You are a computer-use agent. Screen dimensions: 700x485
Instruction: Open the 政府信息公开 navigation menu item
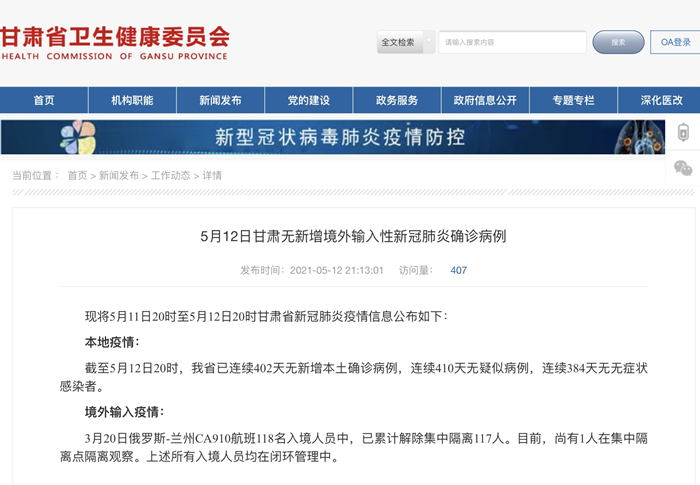tap(485, 100)
